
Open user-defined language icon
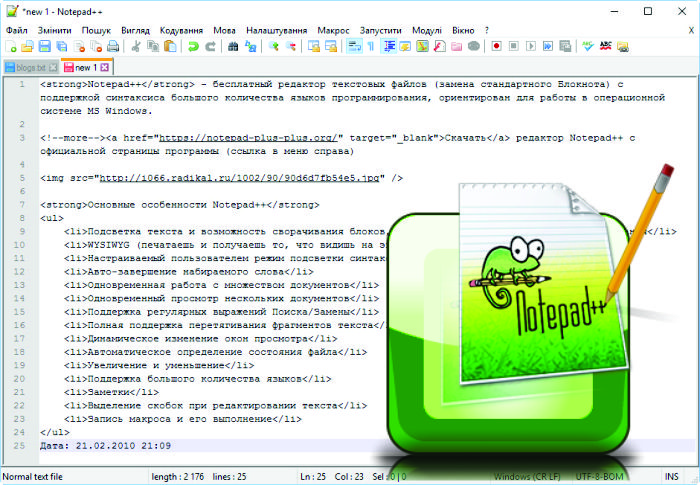pos(405,46)
